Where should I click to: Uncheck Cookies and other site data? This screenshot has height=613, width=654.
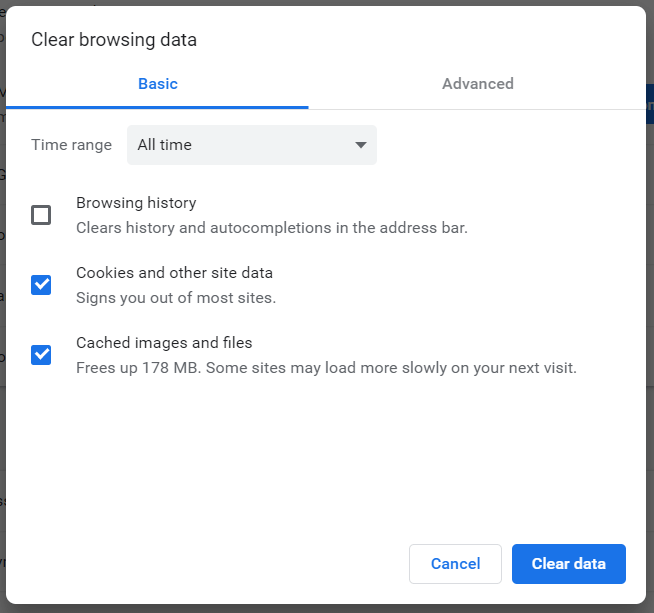41,285
